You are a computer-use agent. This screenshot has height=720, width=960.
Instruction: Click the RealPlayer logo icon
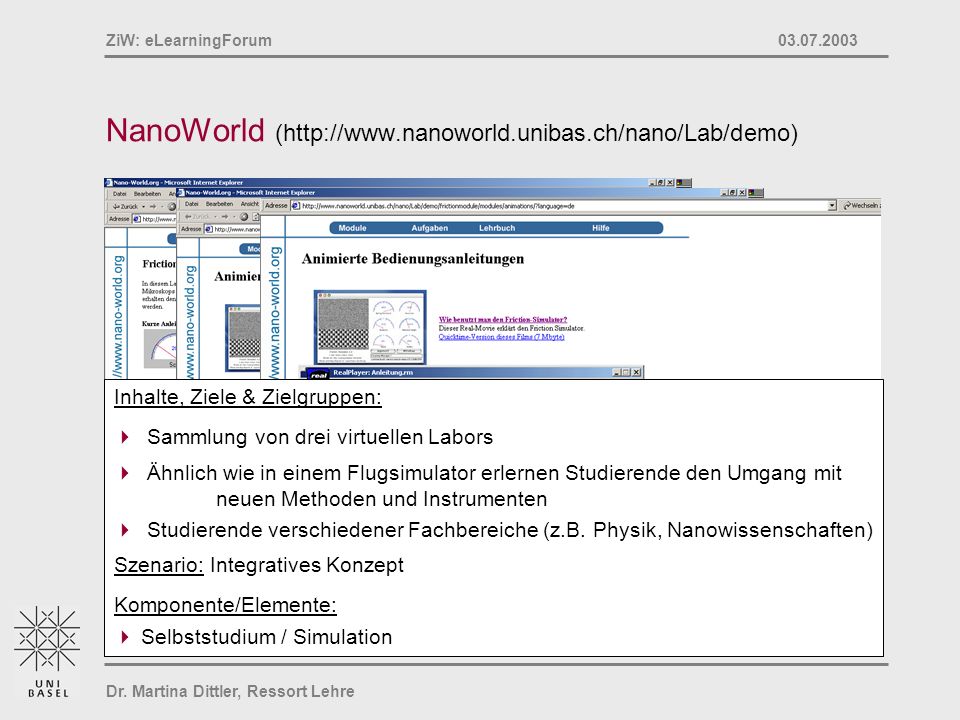(x=318, y=374)
